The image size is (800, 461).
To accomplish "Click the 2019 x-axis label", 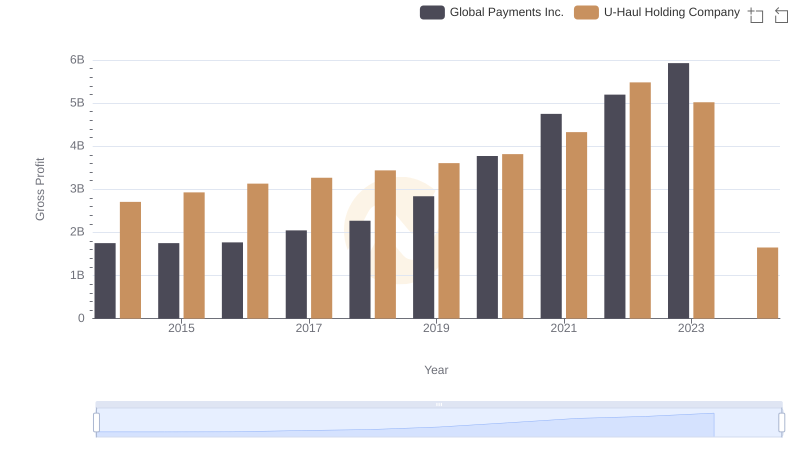I will pyautogui.click(x=436, y=328).
